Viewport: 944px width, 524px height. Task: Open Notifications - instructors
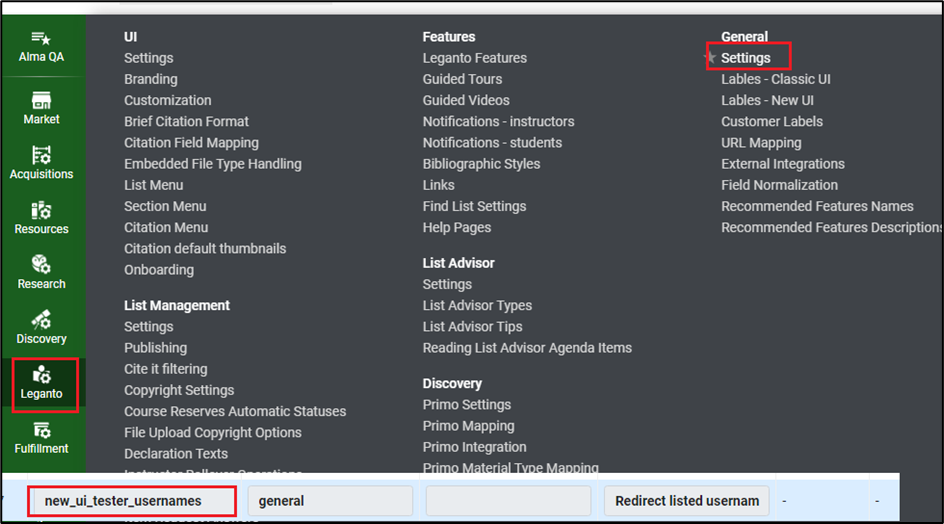(x=498, y=121)
